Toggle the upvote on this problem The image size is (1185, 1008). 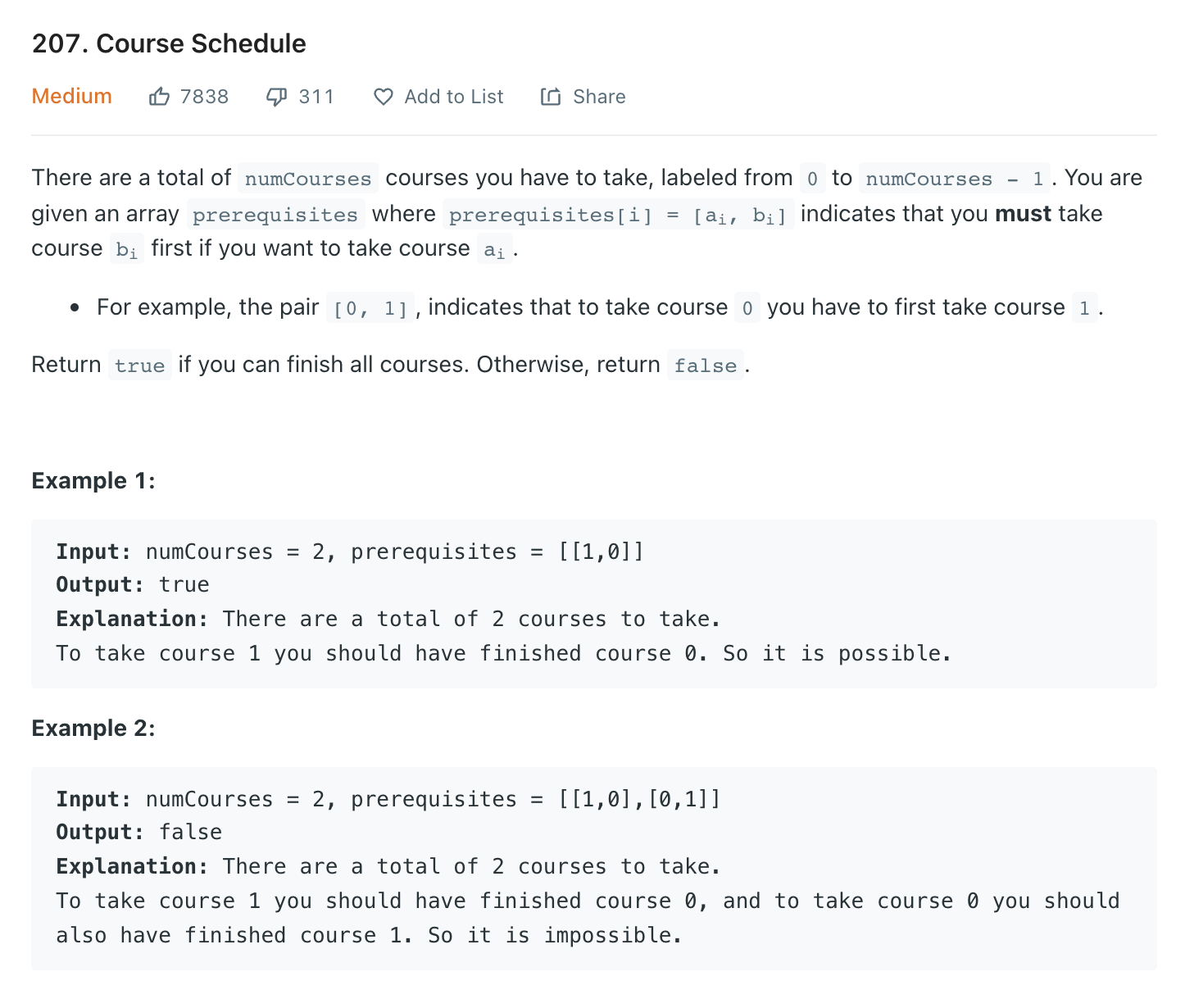[x=161, y=96]
